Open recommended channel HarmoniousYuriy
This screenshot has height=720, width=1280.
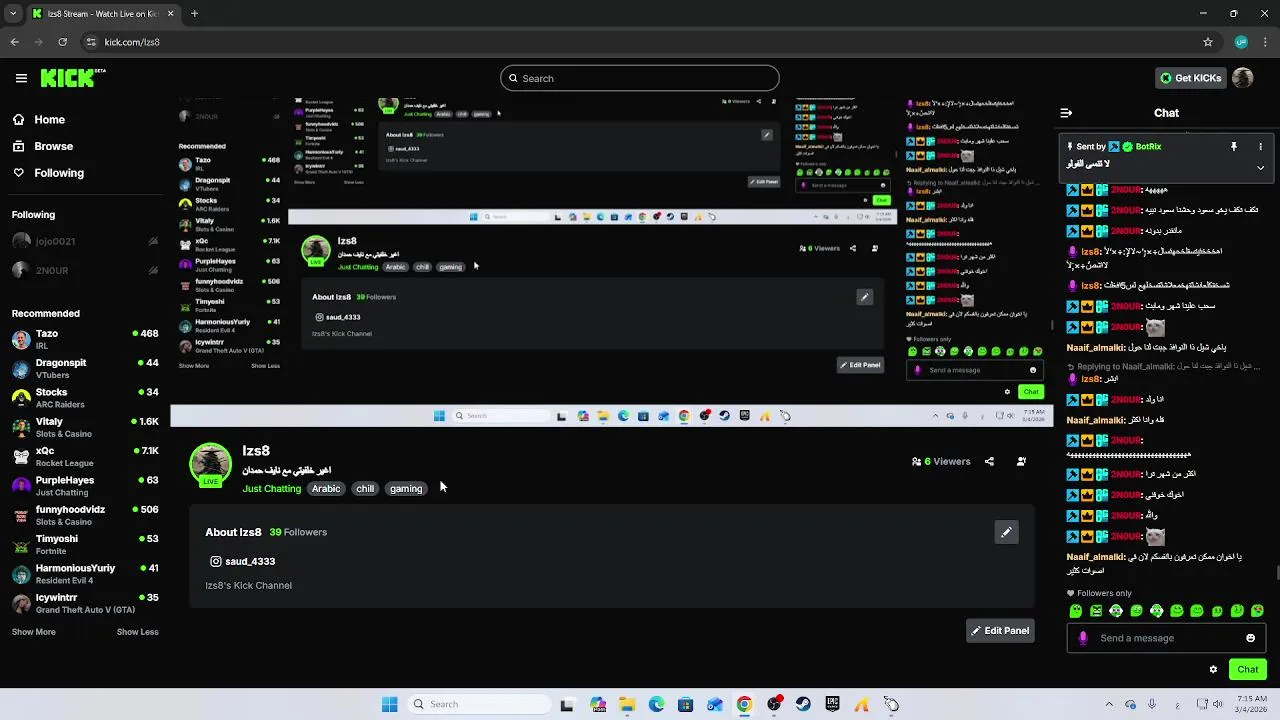85,574
